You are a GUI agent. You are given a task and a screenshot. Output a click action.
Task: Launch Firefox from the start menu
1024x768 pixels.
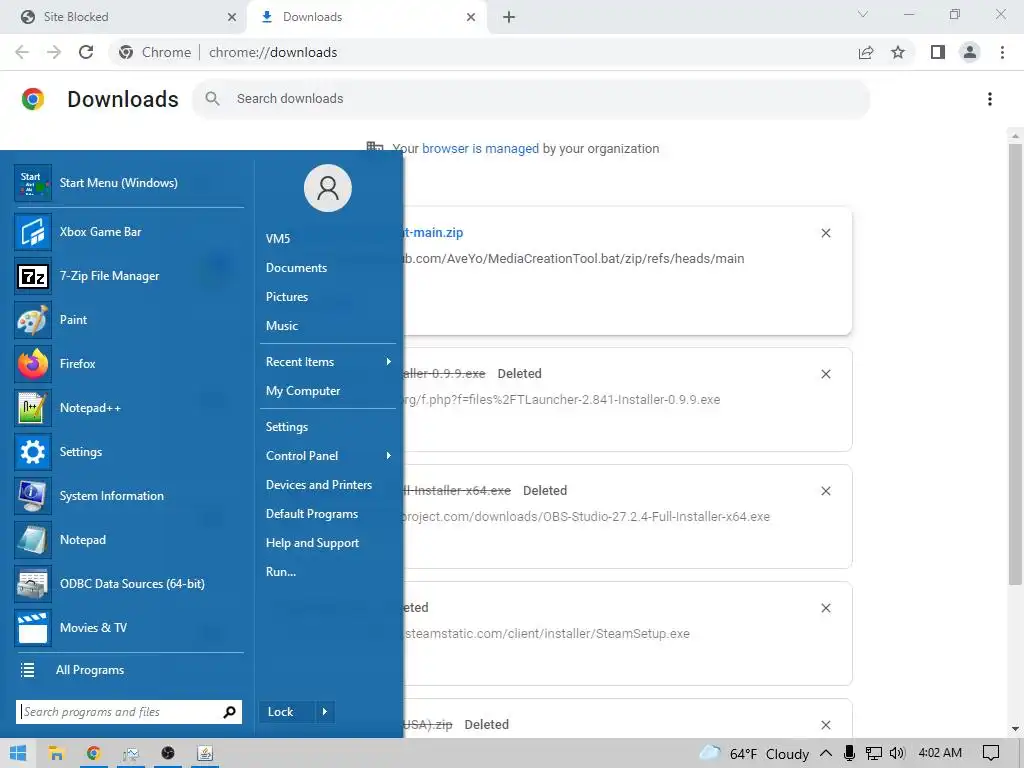click(x=129, y=364)
